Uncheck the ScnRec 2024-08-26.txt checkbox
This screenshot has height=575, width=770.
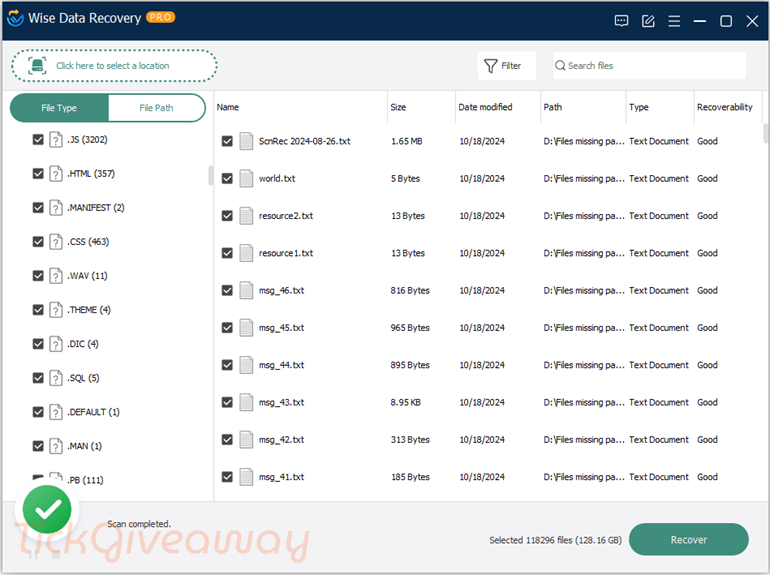(227, 141)
